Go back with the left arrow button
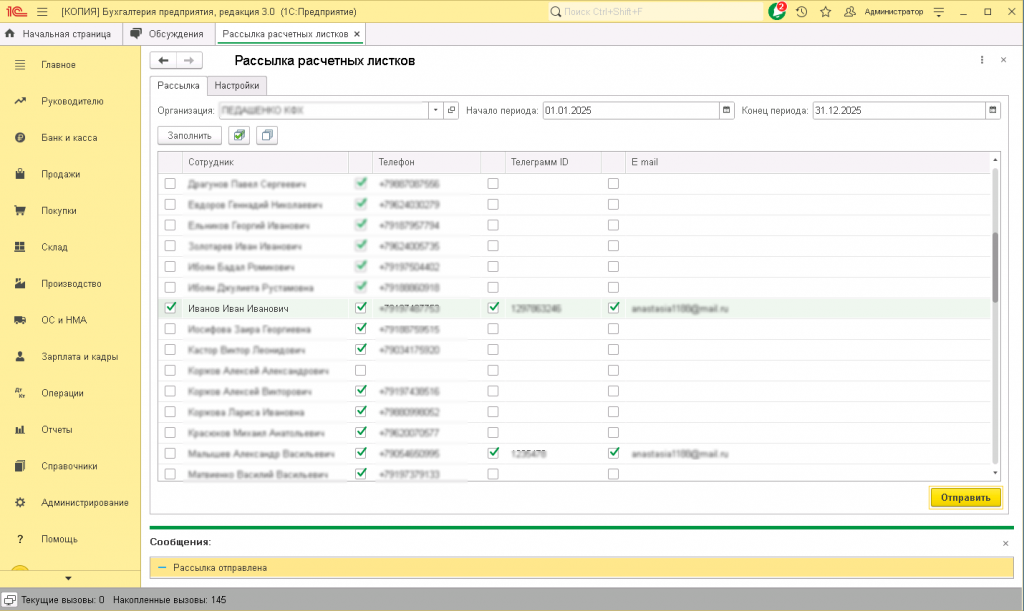 tap(163, 60)
